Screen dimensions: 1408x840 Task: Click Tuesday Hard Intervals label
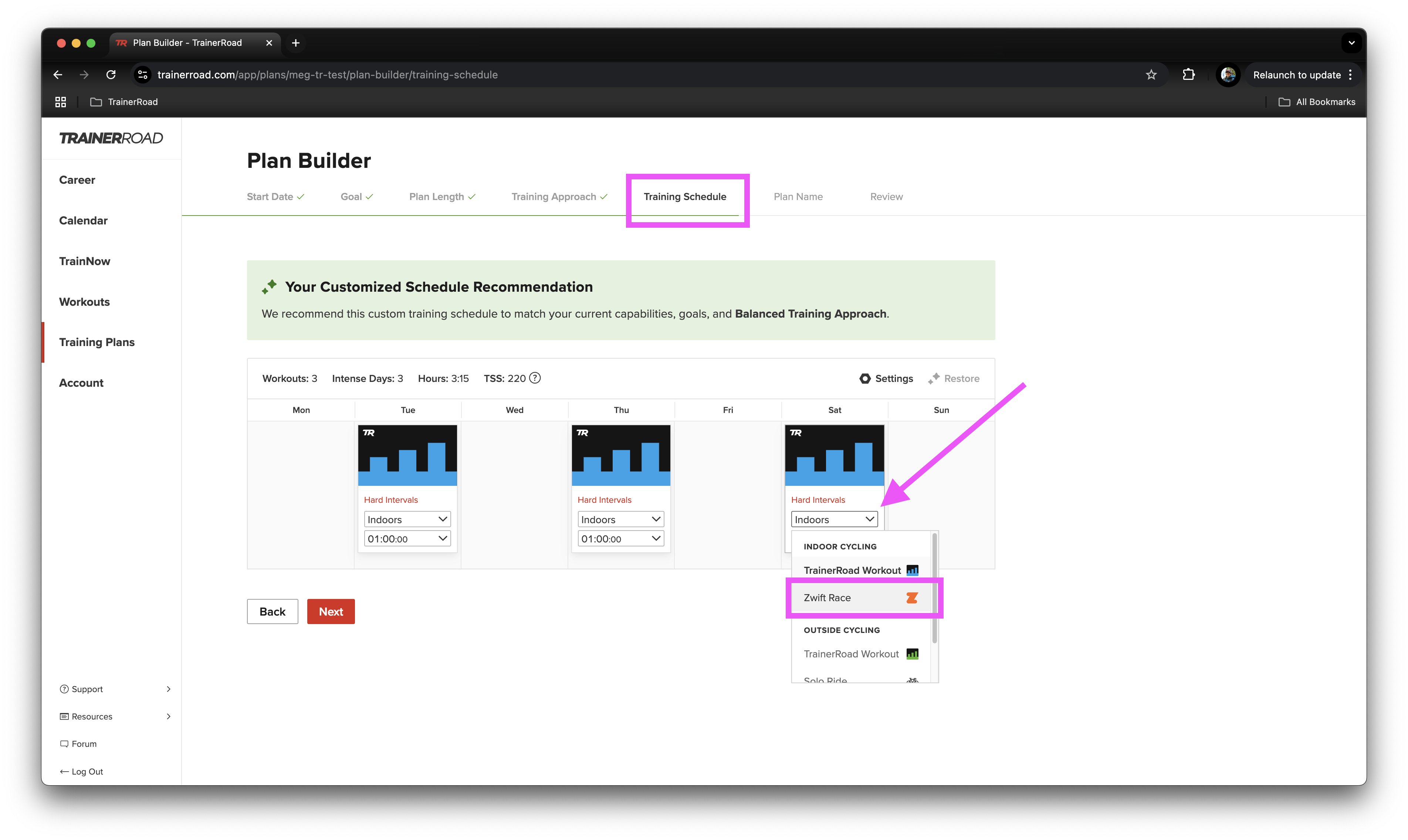pos(390,500)
